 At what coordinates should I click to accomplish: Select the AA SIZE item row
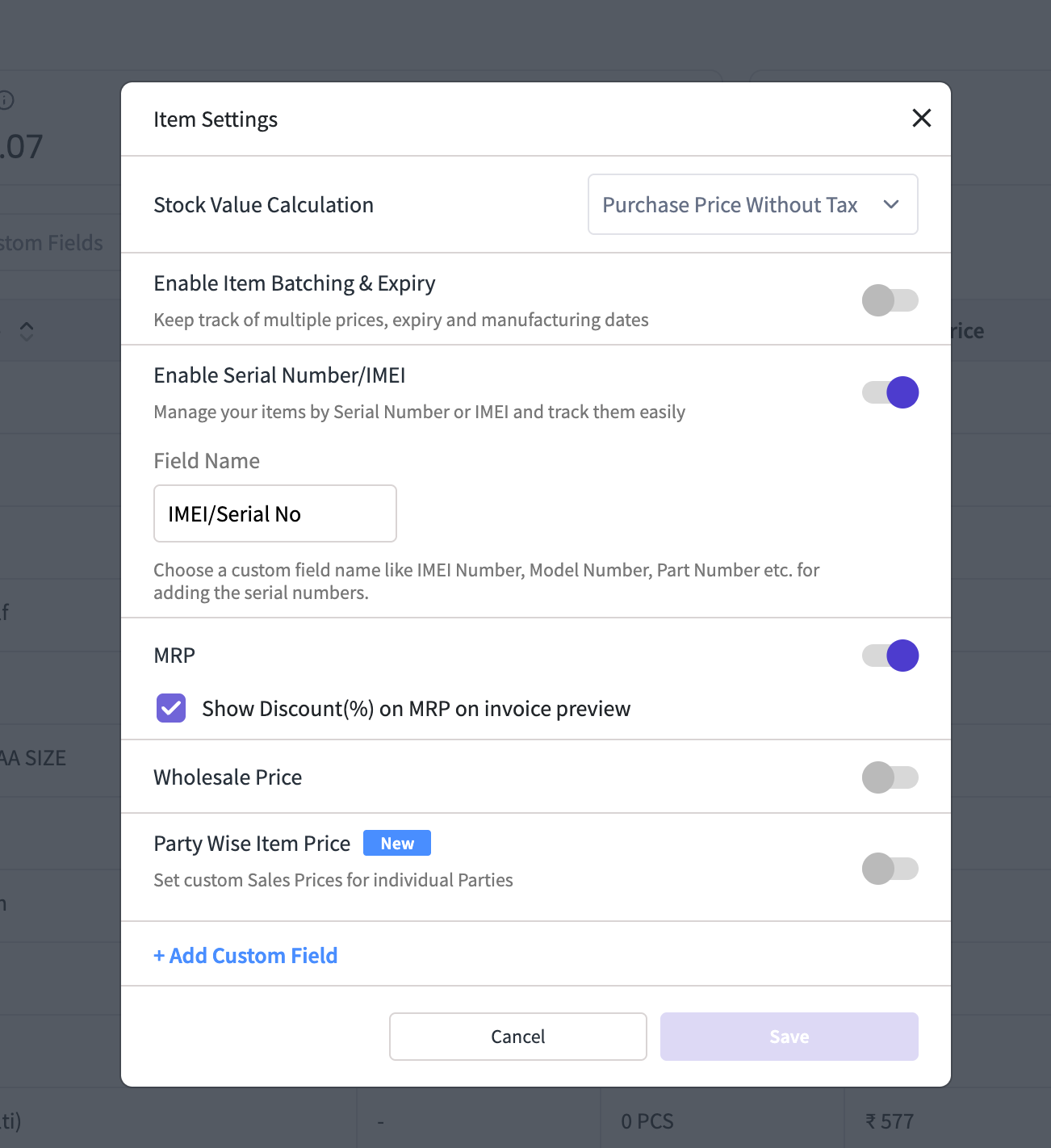tap(34, 759)
